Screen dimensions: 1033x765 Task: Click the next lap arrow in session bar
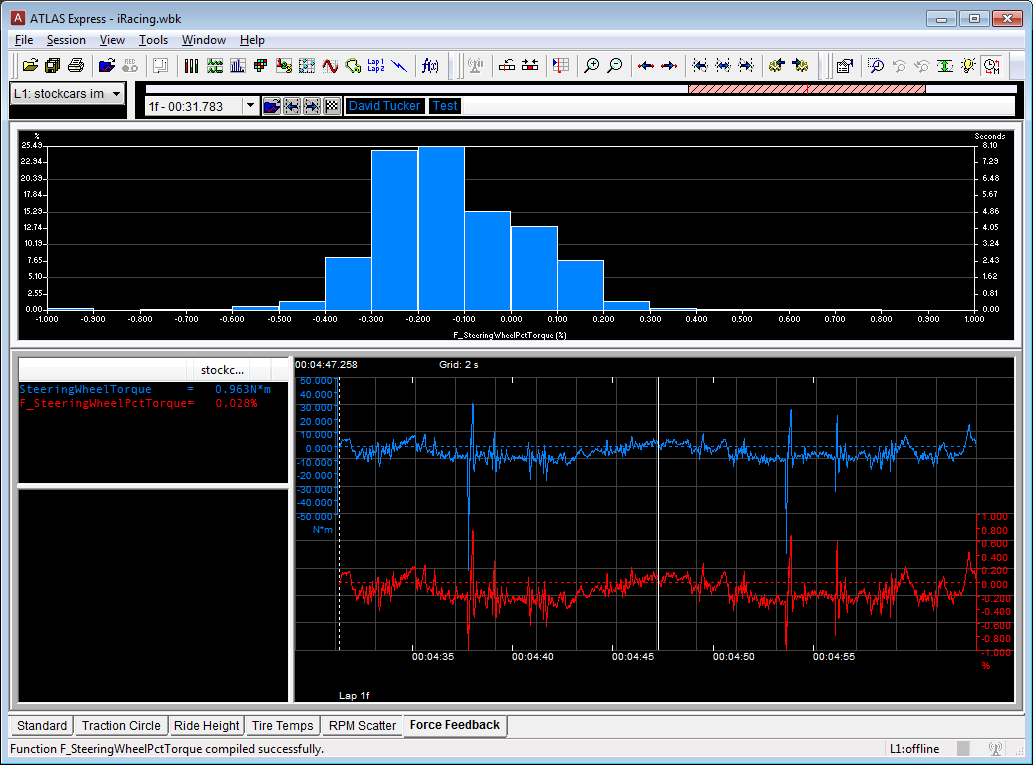click(x=312, y=106)
